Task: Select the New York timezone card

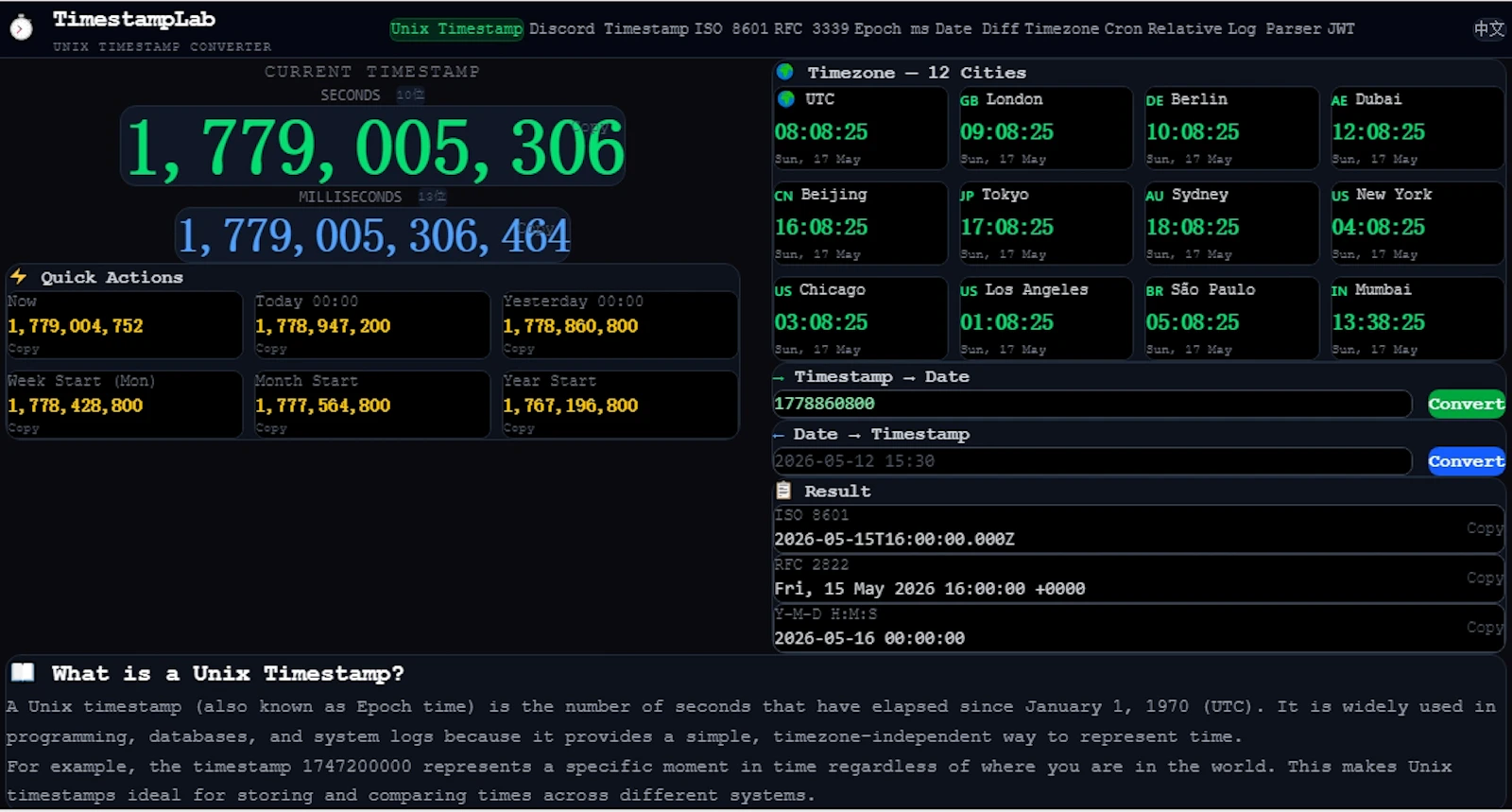Action: 1417,224
